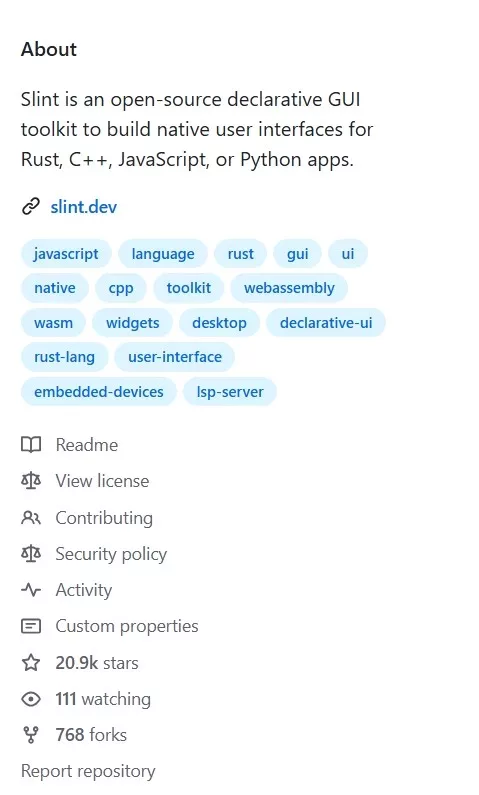Image resolution: width=479 pixels, height=795 pixels.
Task: Select the lsp-server topic tag
Action: 230,392
